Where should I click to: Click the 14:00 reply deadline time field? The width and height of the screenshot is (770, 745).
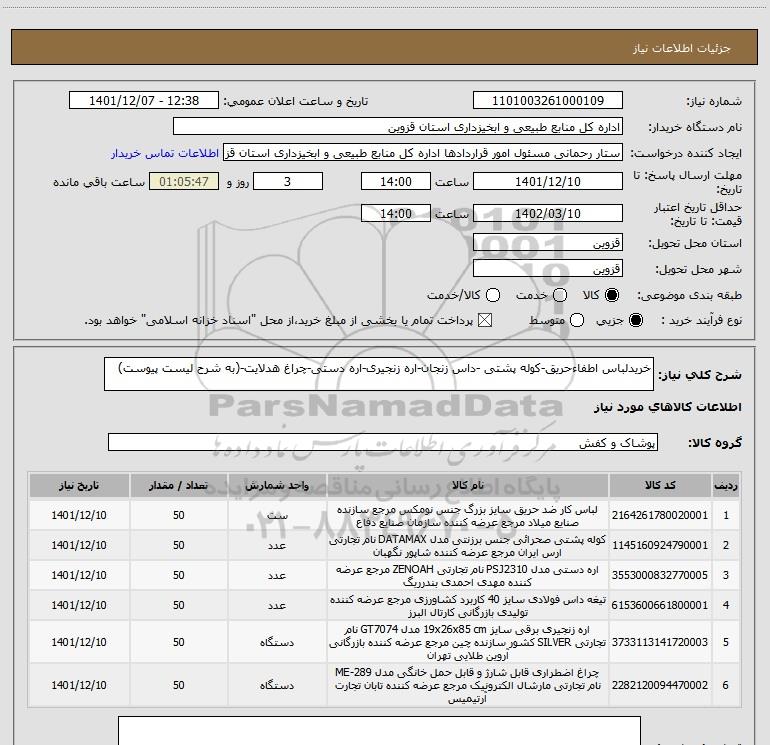tap(396, 181)
